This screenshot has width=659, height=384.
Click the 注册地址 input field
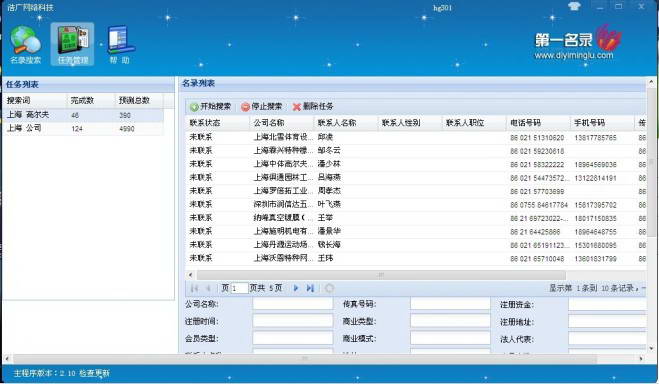[x=607, y=321]
